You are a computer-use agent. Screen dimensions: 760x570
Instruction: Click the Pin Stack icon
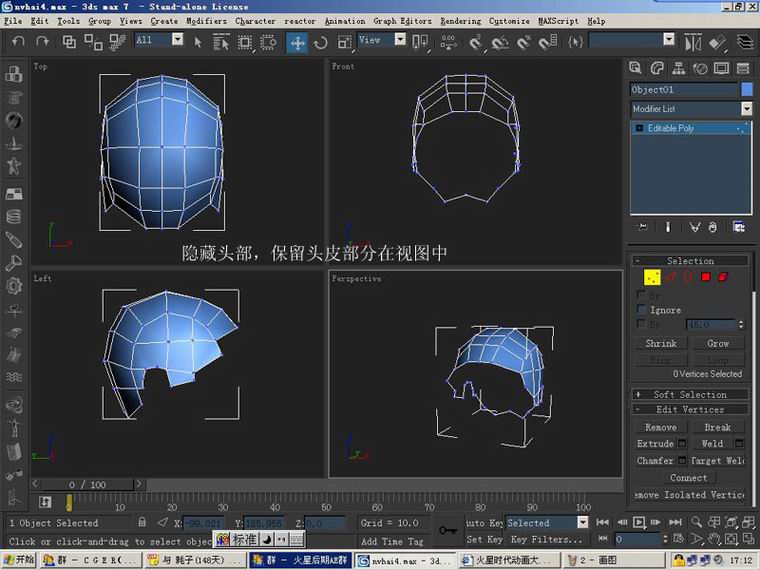[x=643, y=227]
